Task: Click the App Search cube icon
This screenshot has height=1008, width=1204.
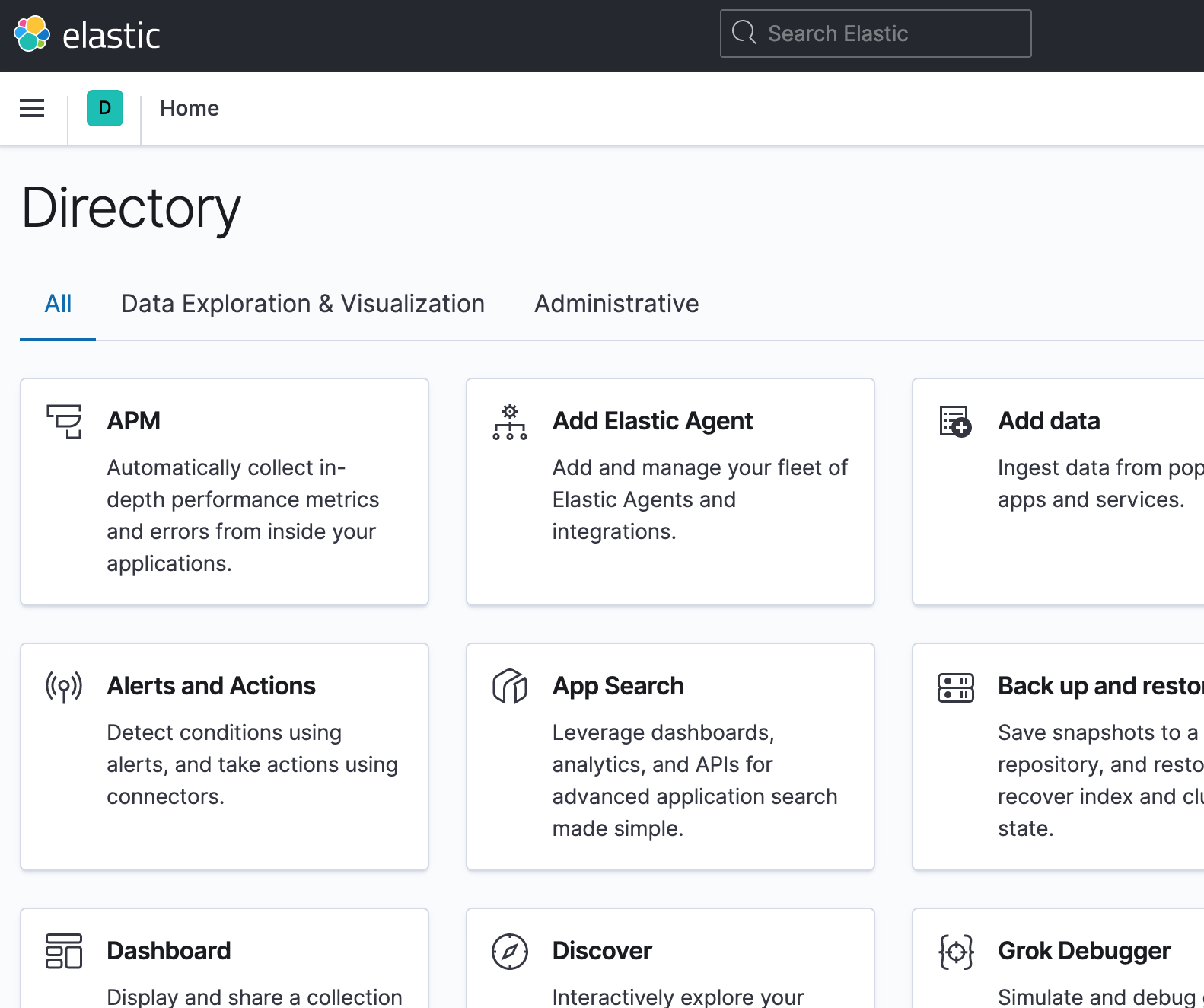Action: tap(510, 687)
